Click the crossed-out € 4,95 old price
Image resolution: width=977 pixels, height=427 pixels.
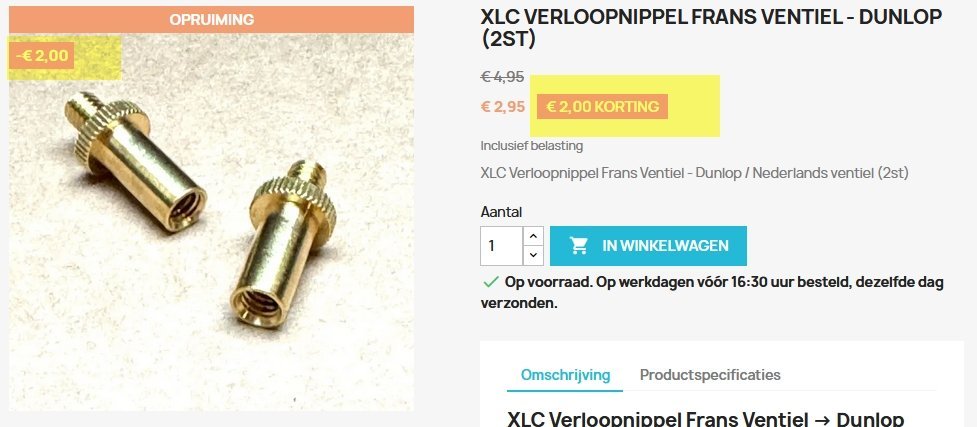tap(502, 77)
